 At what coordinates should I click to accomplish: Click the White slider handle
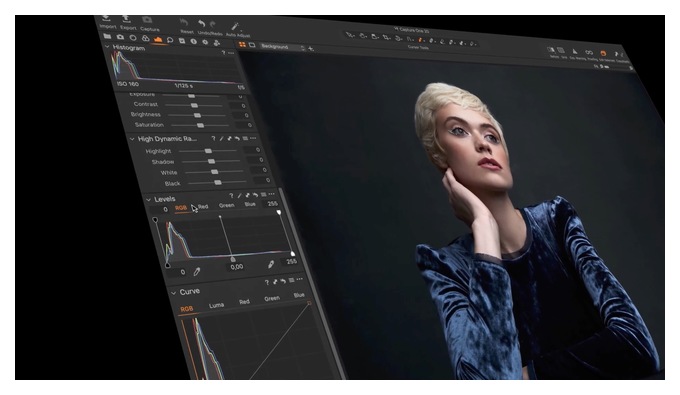215,172
